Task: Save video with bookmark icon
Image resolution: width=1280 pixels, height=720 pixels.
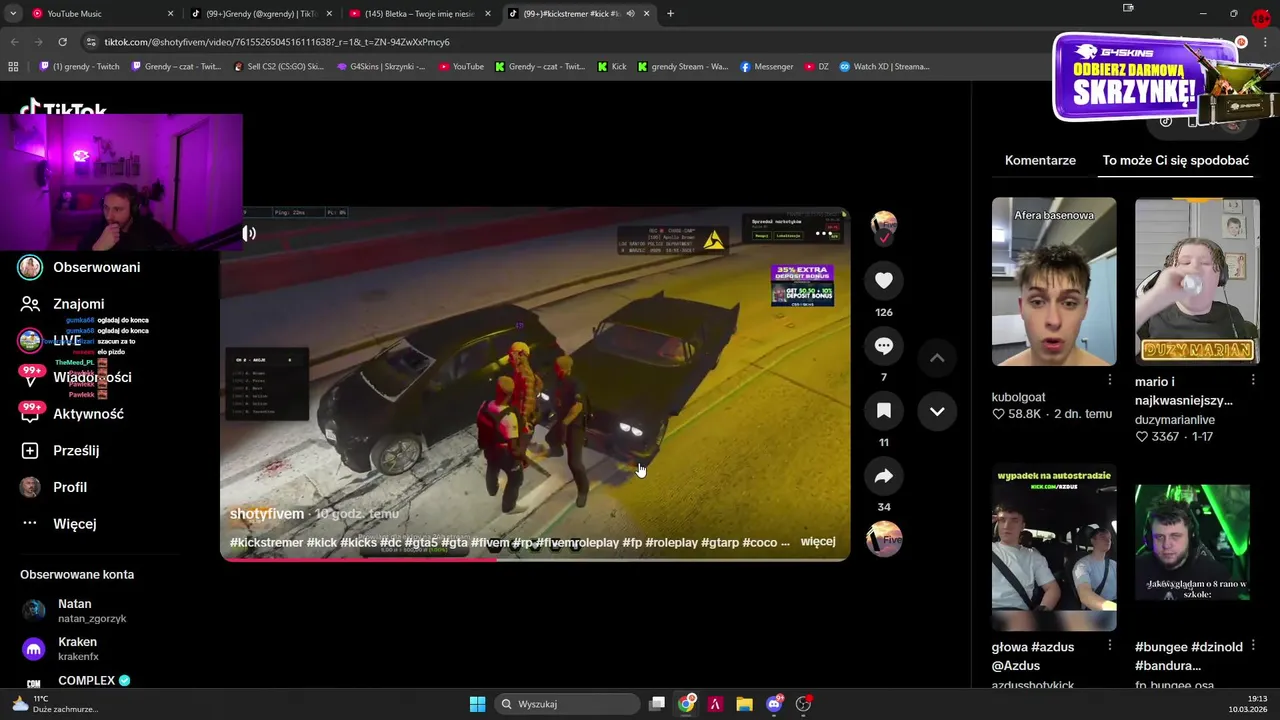Action: click(884, 411)
